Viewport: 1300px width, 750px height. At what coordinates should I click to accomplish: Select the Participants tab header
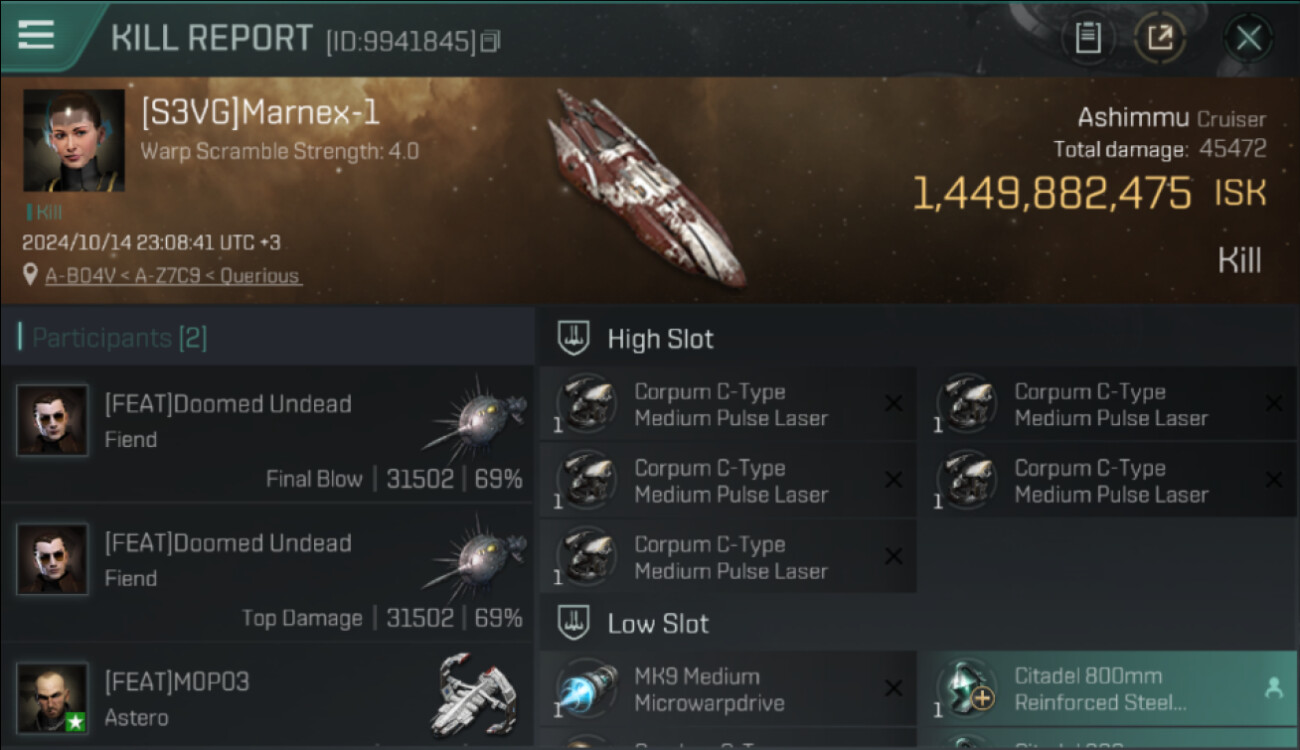tap(119, 338)
